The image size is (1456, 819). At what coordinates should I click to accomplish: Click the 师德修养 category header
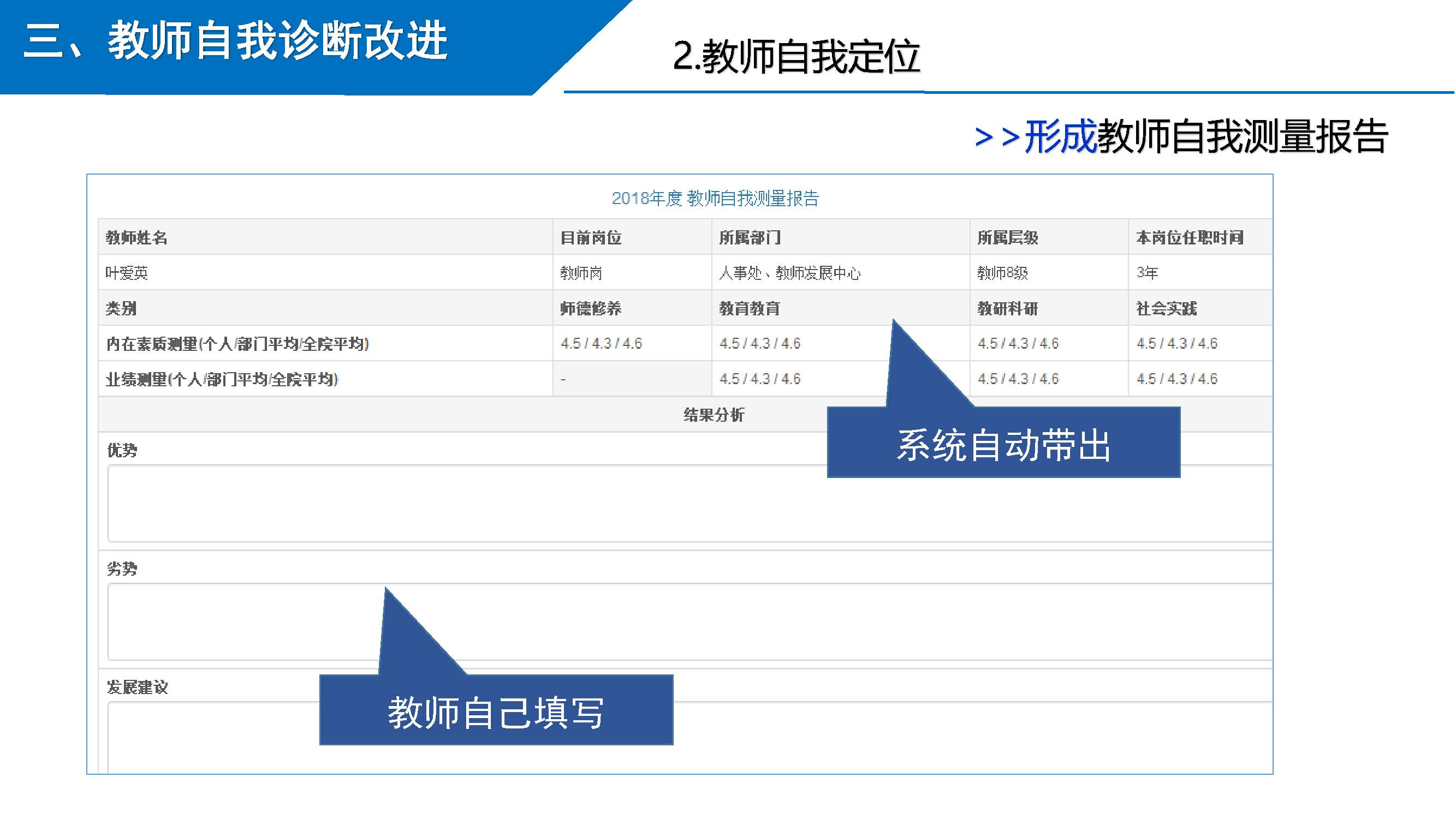coord(591,308)
